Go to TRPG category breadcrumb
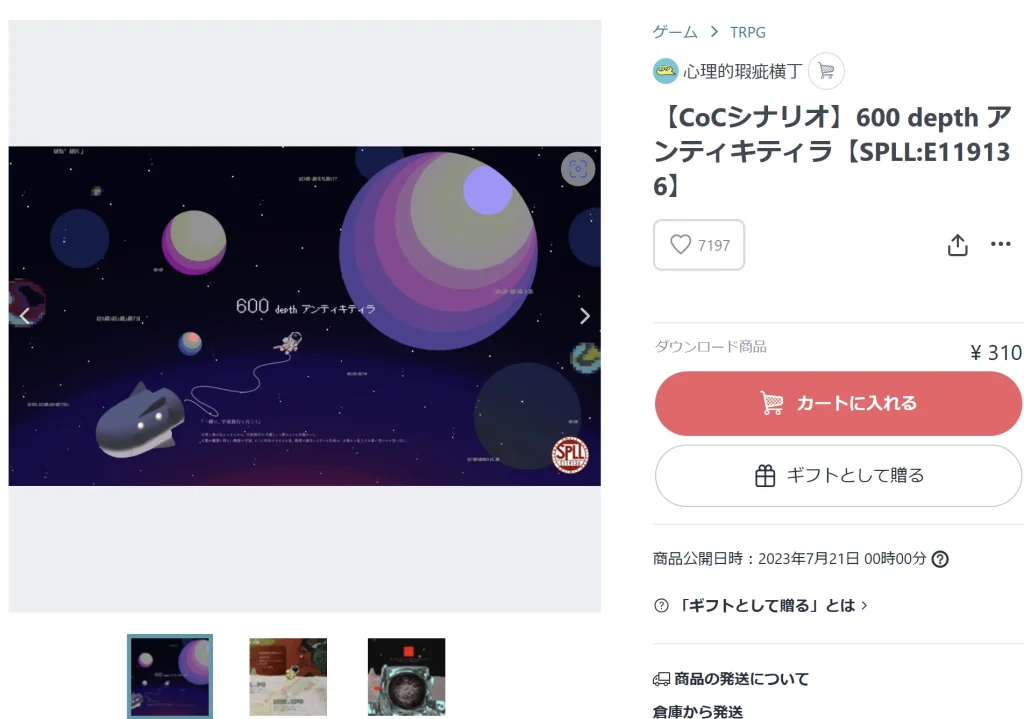Image resolution: width=1024 pixels, height=719 pixels. [x=748, y=32]
